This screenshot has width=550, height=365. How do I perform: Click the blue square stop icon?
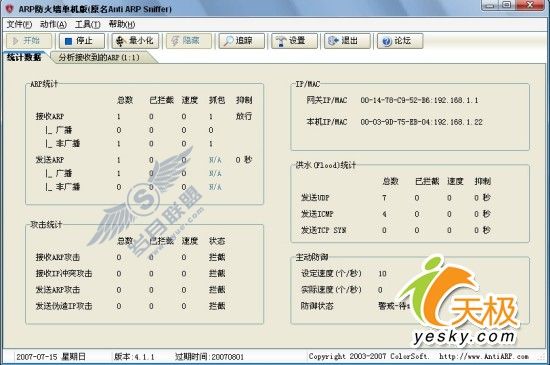[x=69, y=41]
